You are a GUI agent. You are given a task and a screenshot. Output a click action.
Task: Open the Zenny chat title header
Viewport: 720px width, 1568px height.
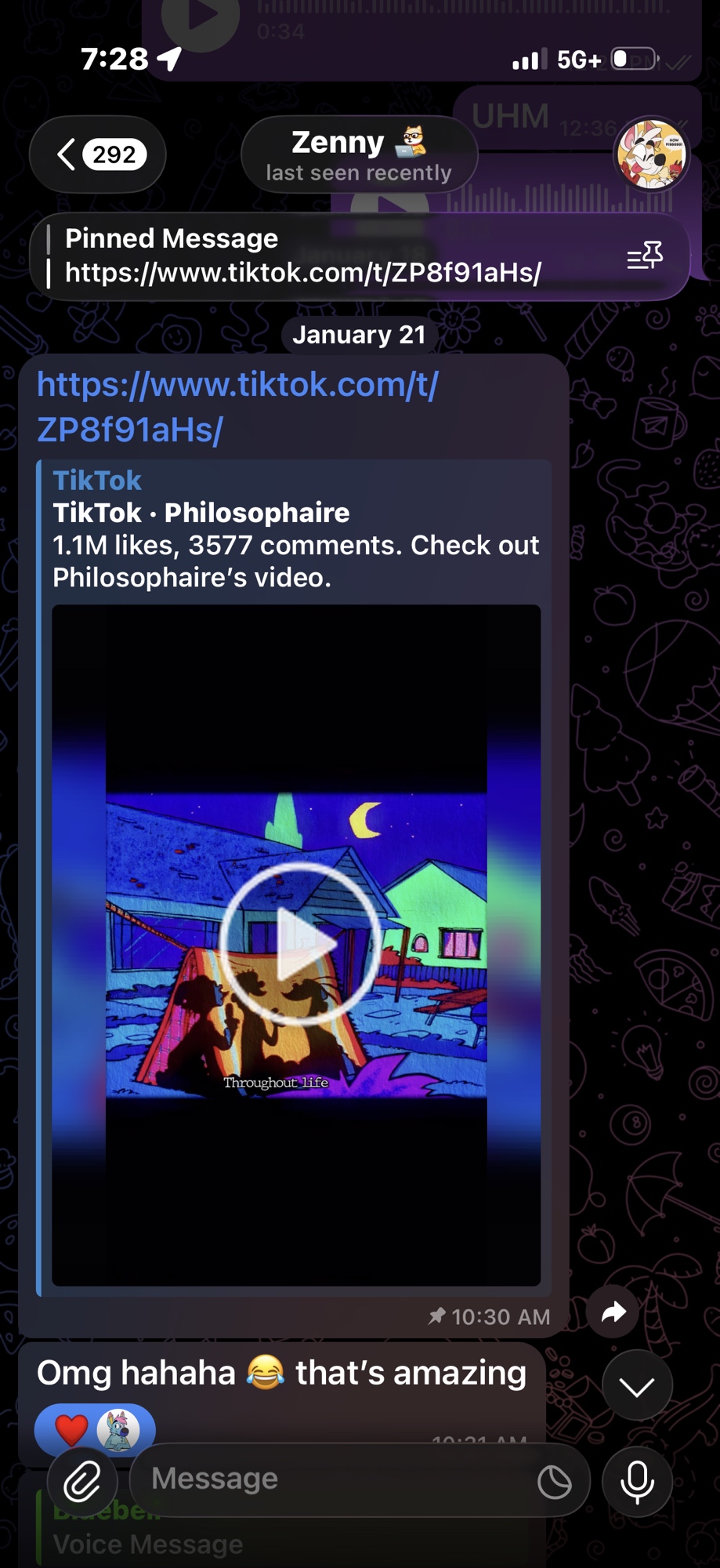[359, 154]
